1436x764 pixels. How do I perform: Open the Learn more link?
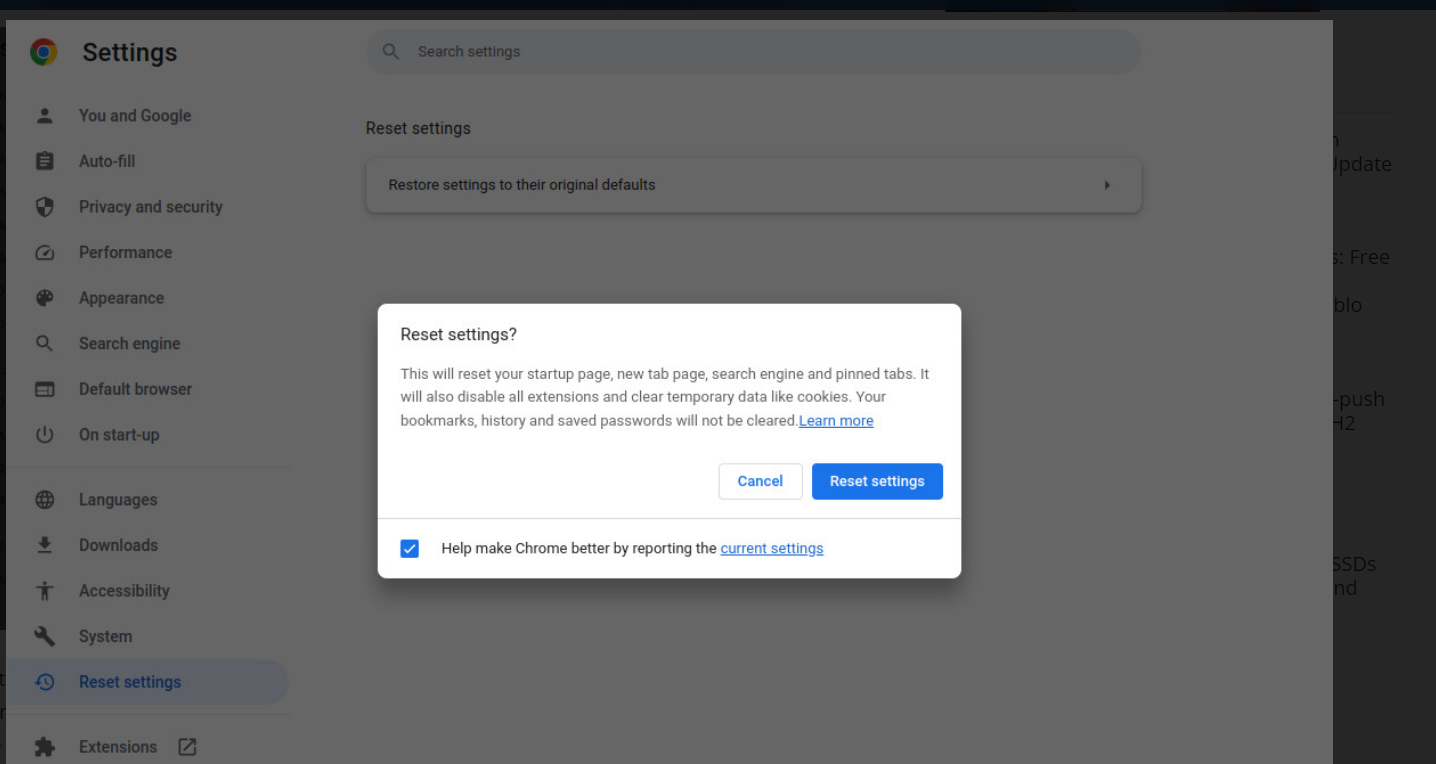[x=836, y=421]
